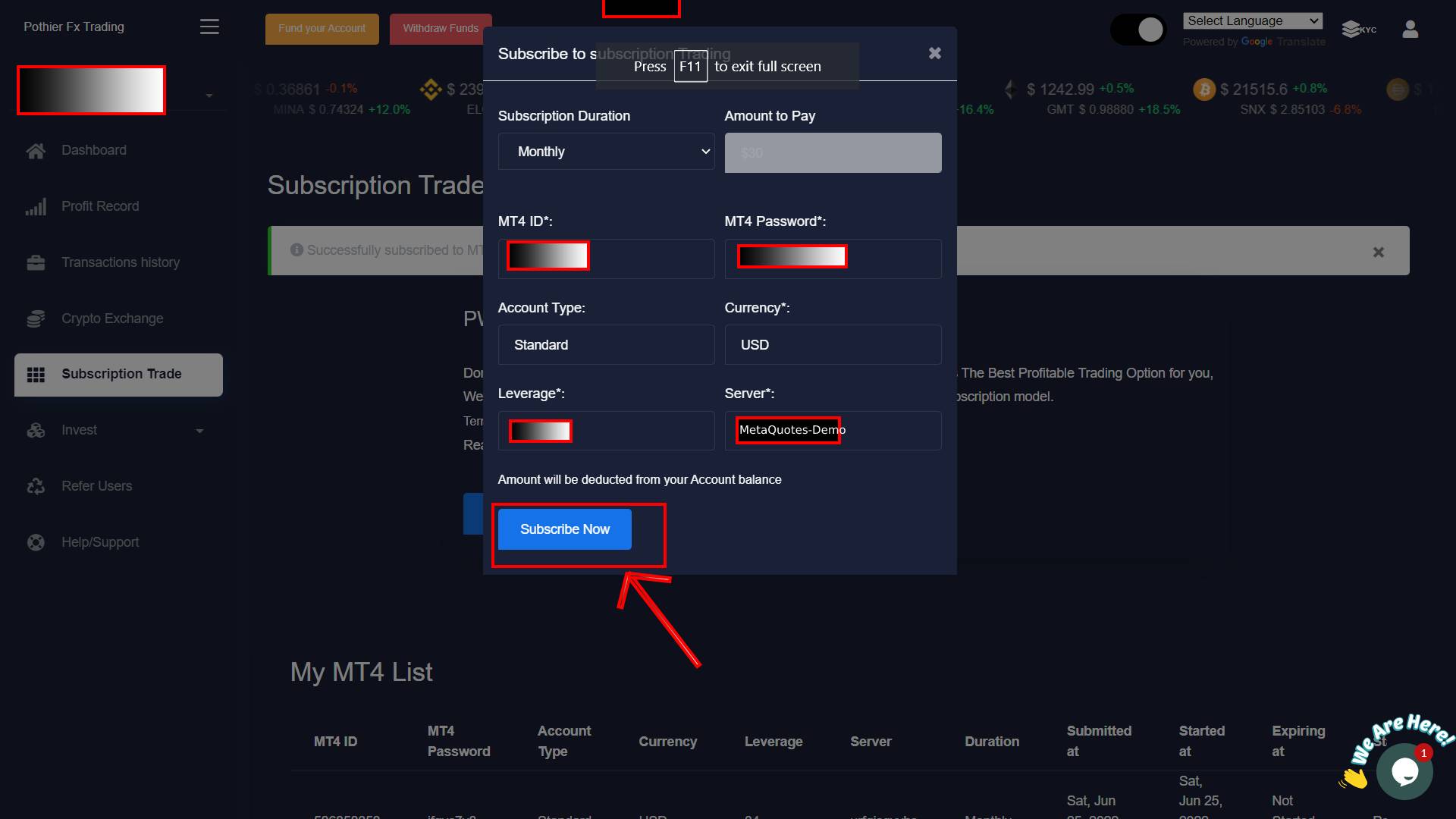1456x819 pixels.
Task: Open the Select Language dropdown
Action: tap(1252, 21)
